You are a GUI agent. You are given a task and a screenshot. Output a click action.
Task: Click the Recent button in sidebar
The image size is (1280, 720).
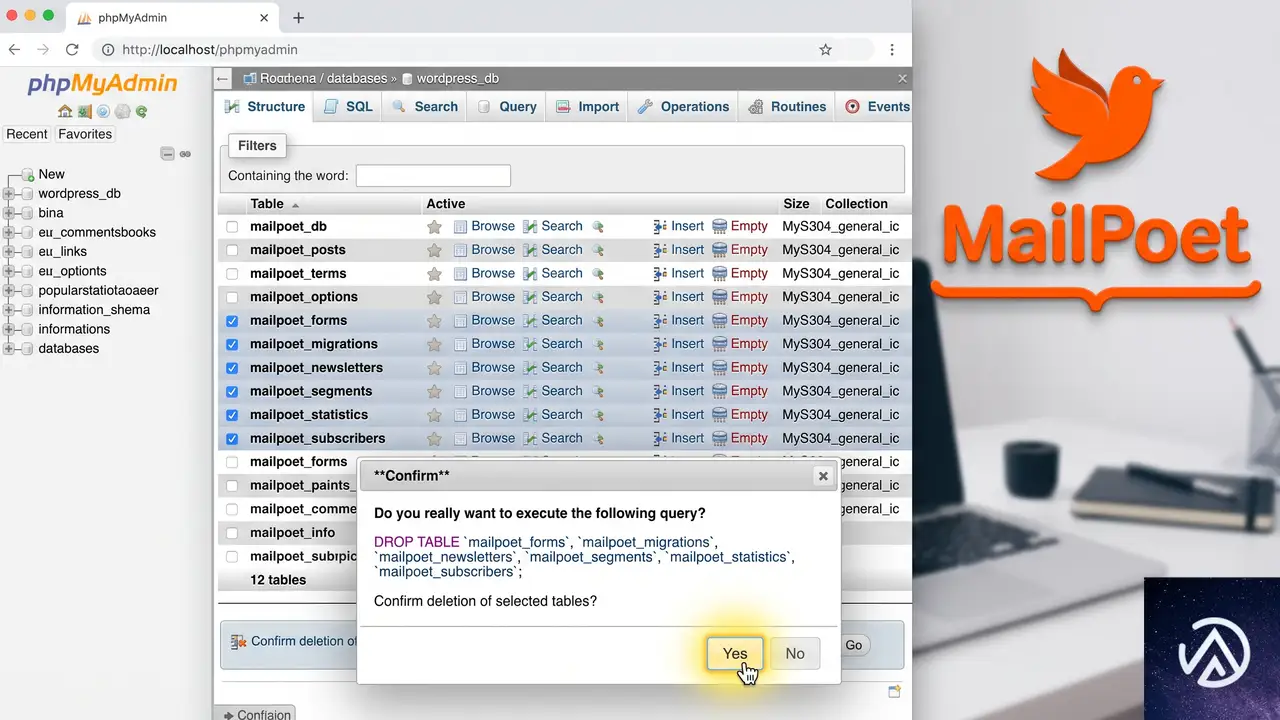[27, 134]
